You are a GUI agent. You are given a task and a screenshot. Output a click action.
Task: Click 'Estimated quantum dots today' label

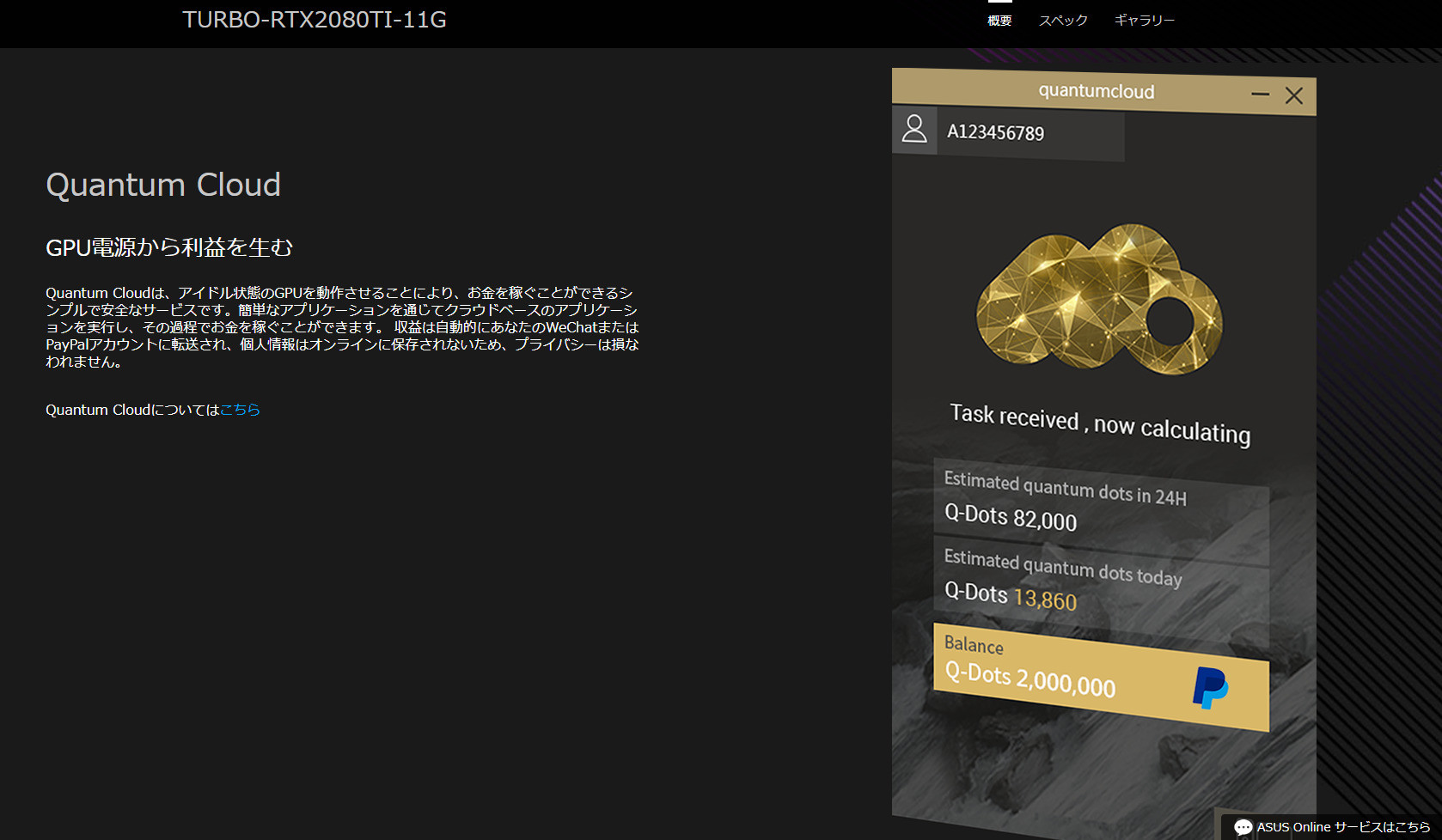[1063, 567]
